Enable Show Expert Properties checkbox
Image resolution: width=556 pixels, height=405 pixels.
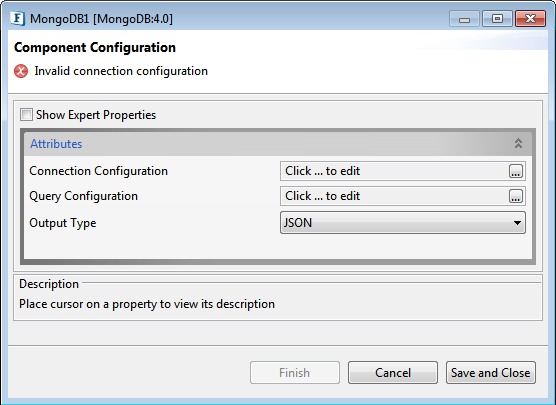(26, 115)
